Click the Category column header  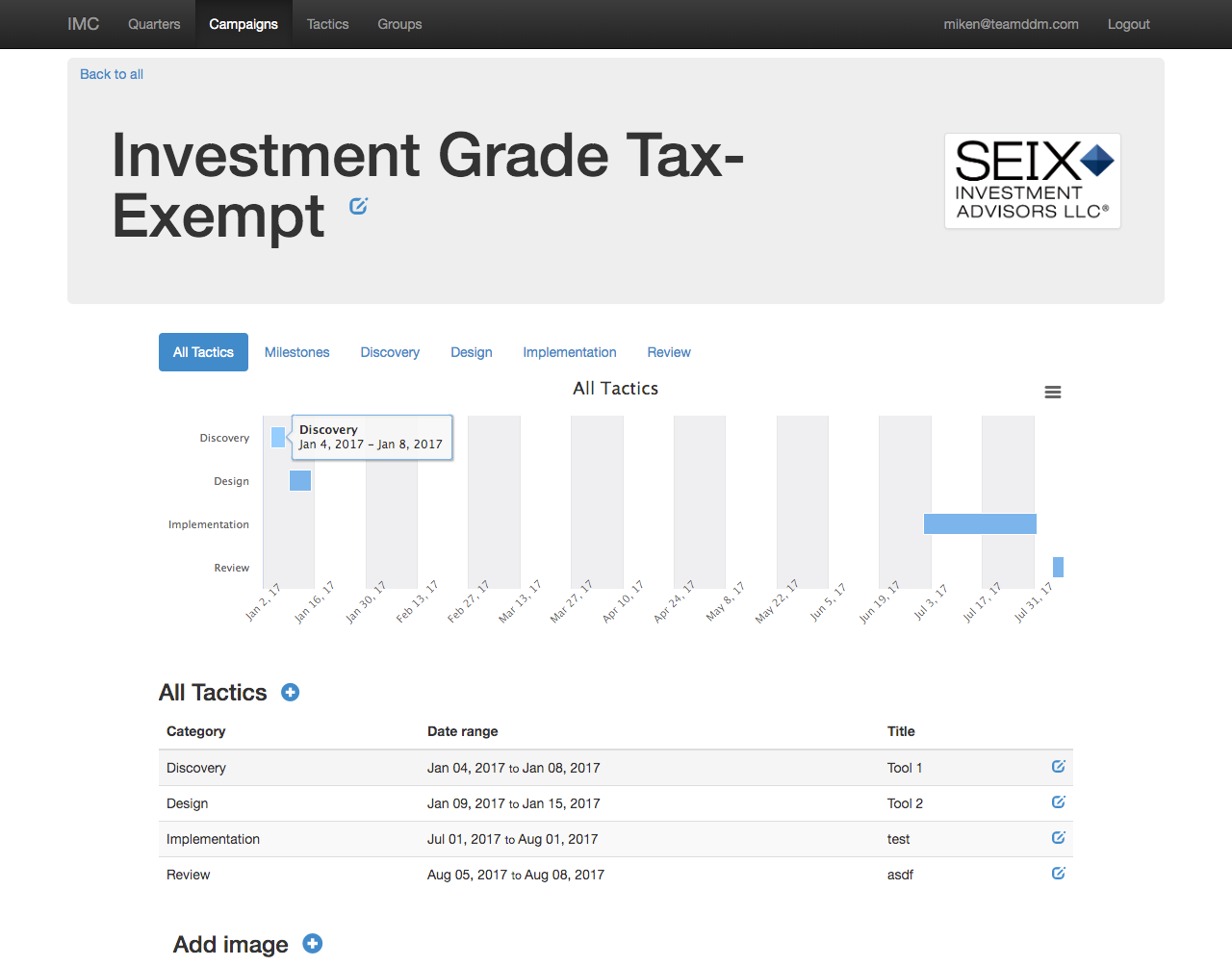(x=196, y=731)
